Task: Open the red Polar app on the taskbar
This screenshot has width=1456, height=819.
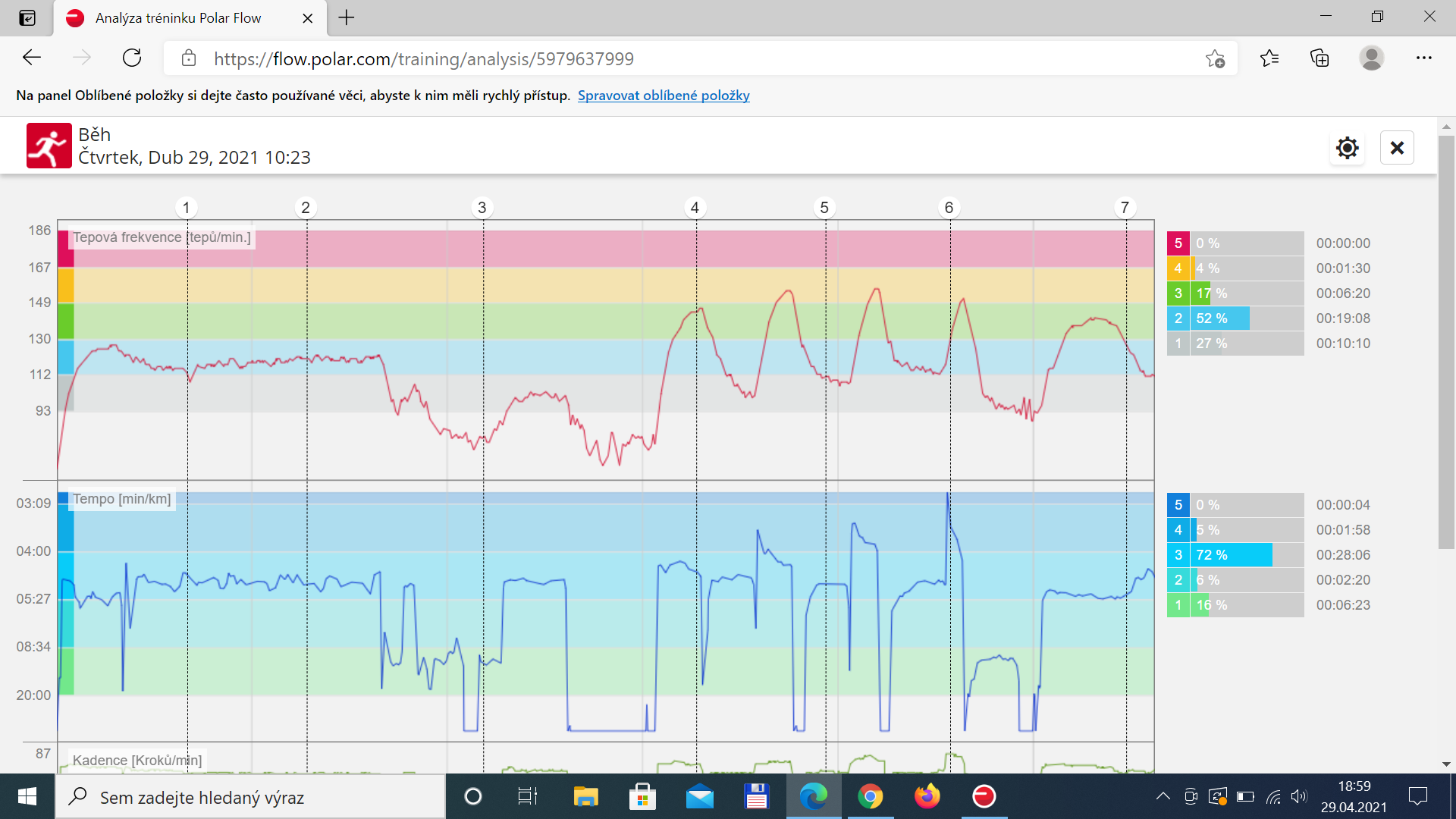Action: point(984,796)
